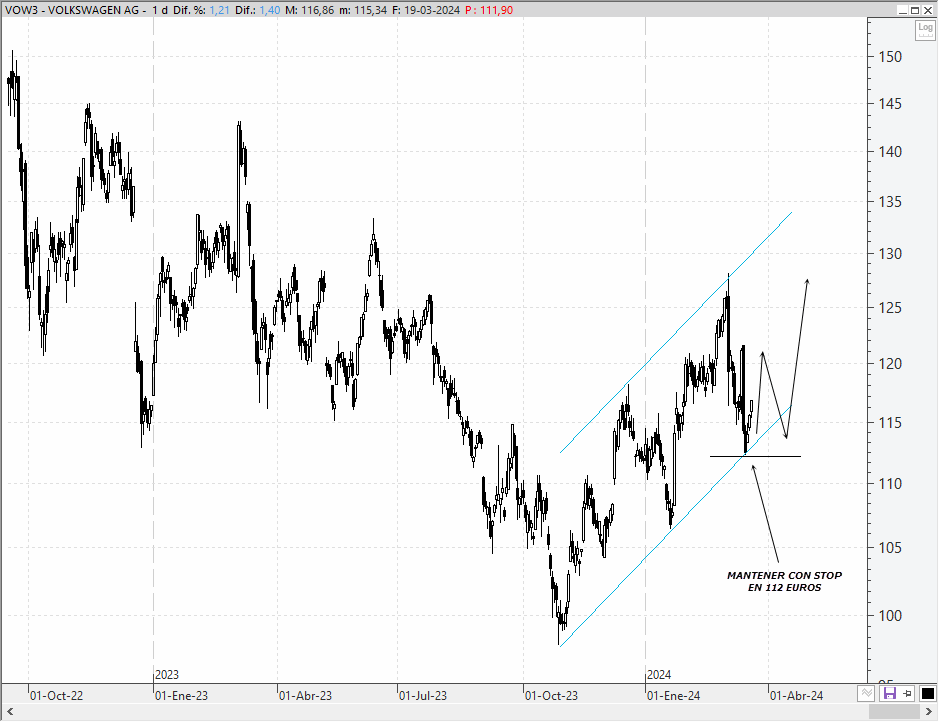Click the double chevron collapse icon
Image resolution: width=939 pixels, height=722 pixels.
pos(867,694)
